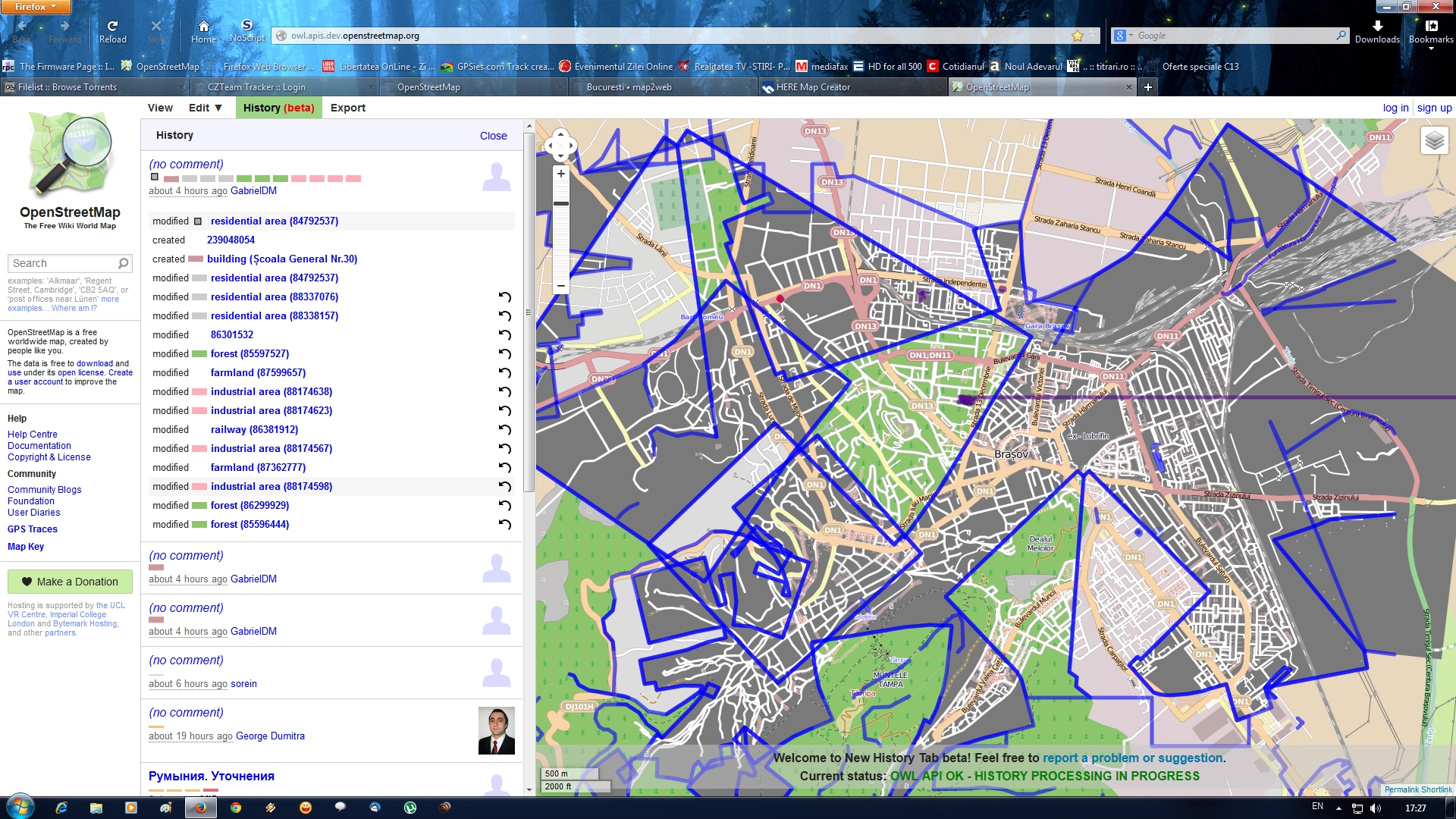Revert forest (85596444) modification
The image size is (1456, 819).
coord(504,525)
